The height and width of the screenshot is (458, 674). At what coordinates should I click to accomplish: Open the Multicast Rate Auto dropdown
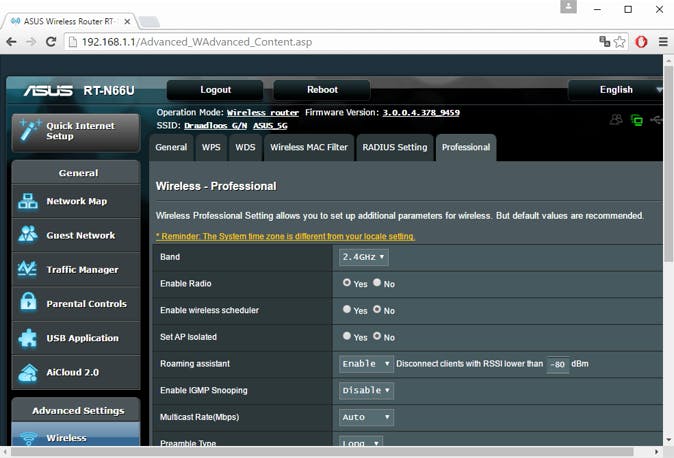pyautogui.click(x=366, y=417)
